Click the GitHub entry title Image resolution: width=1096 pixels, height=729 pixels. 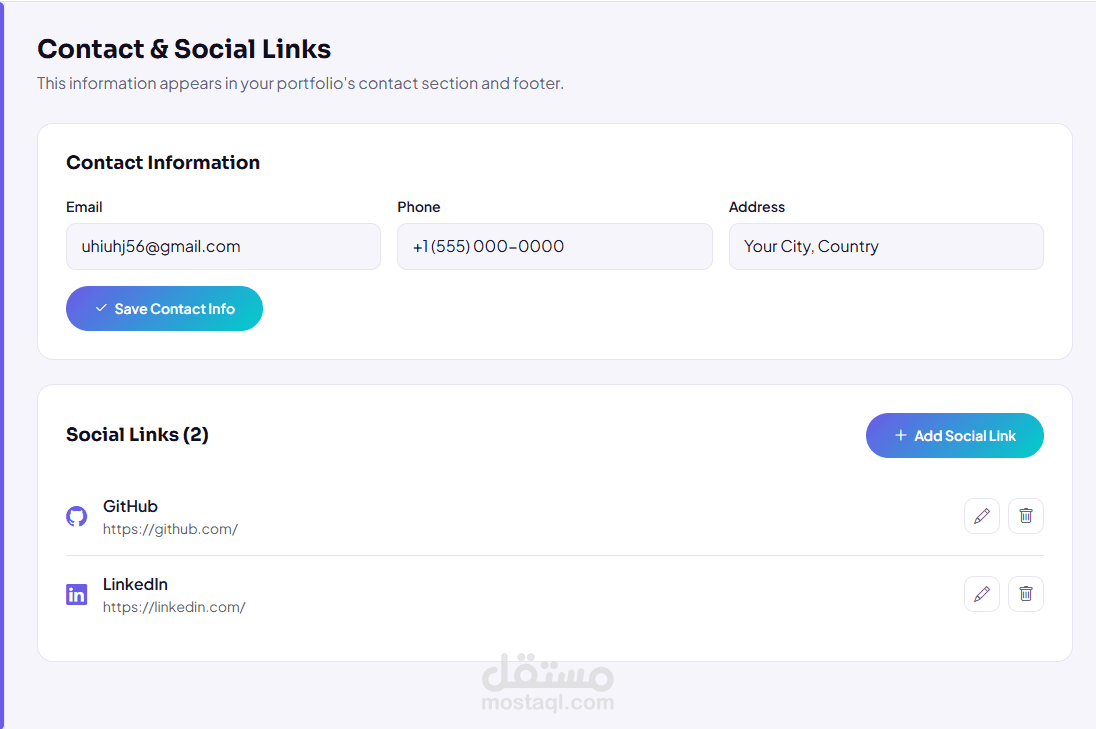(x=130, y=506)
